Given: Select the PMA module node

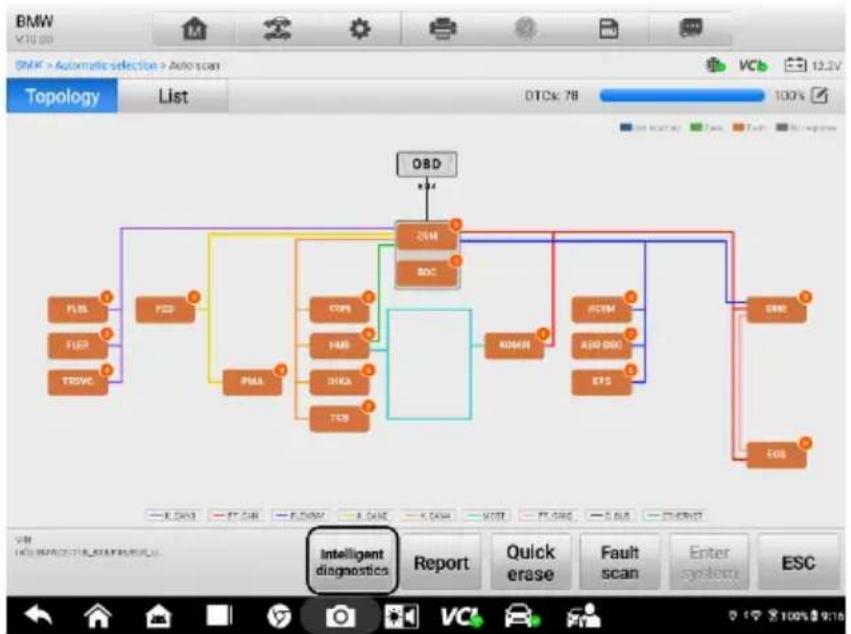Looking at the screenshot, I should click(252, 382).
